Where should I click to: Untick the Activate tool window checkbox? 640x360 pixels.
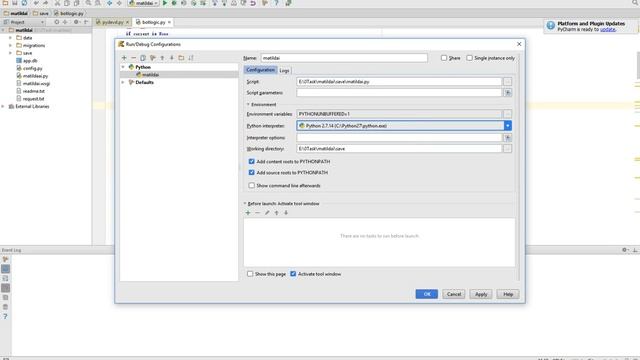[293, 274]
